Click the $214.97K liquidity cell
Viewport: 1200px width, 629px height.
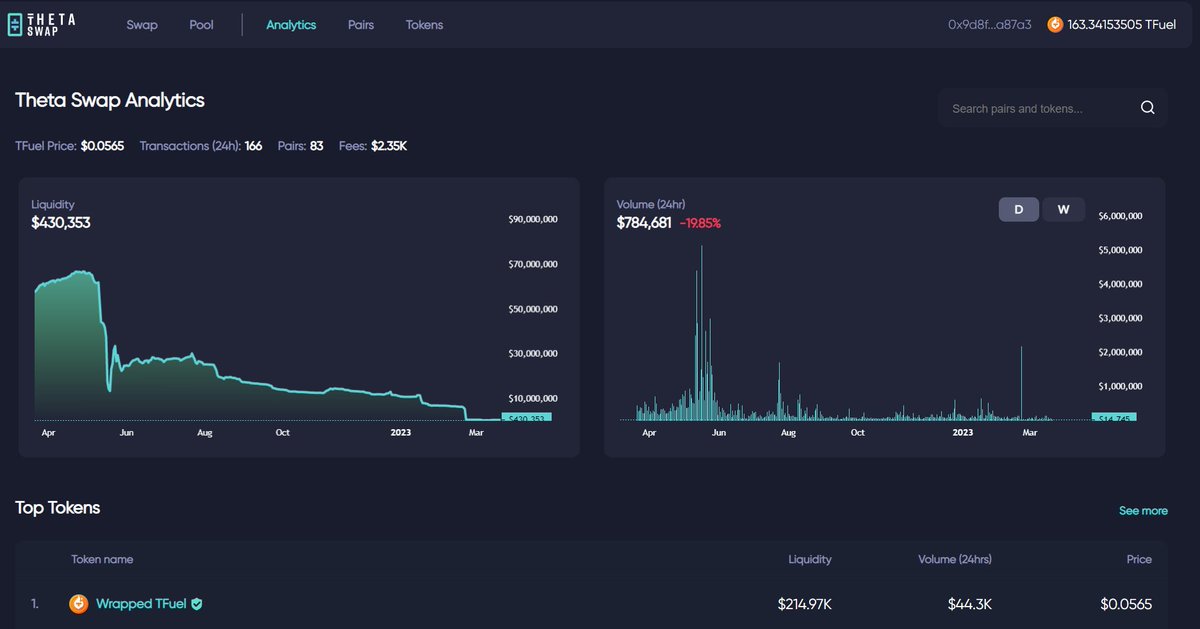(805, 604)
